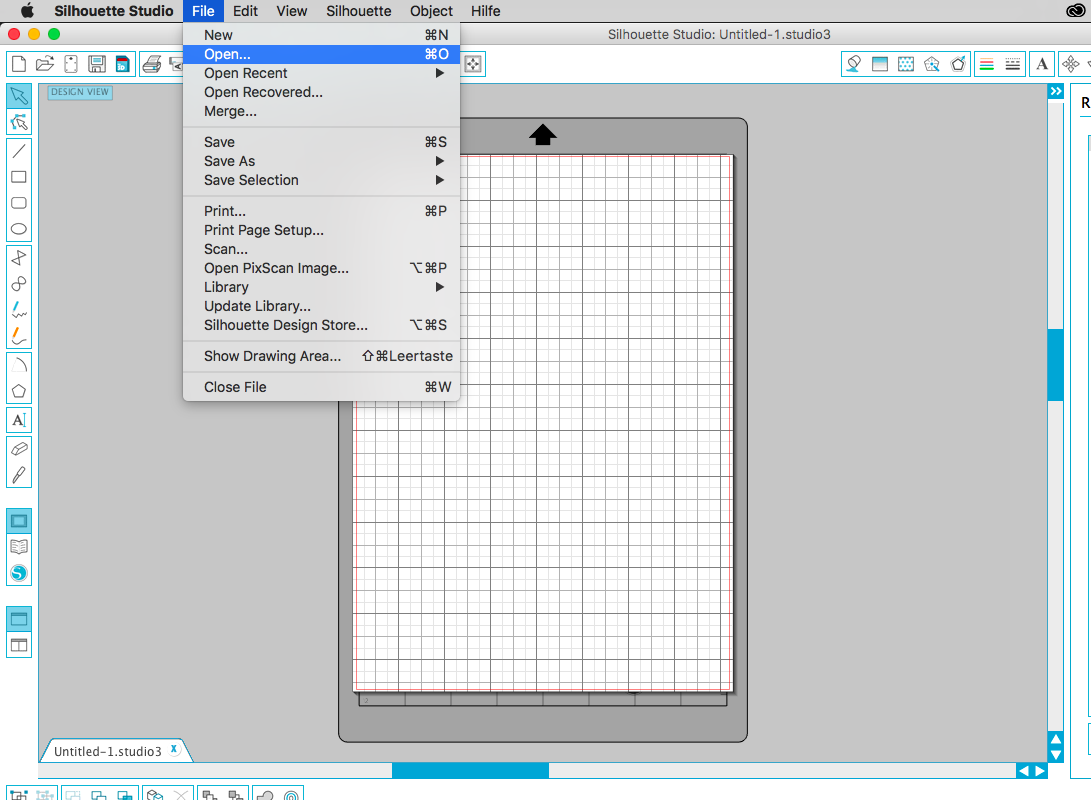
Task: Click the Print toolbar icon
Action: point(152,64)
